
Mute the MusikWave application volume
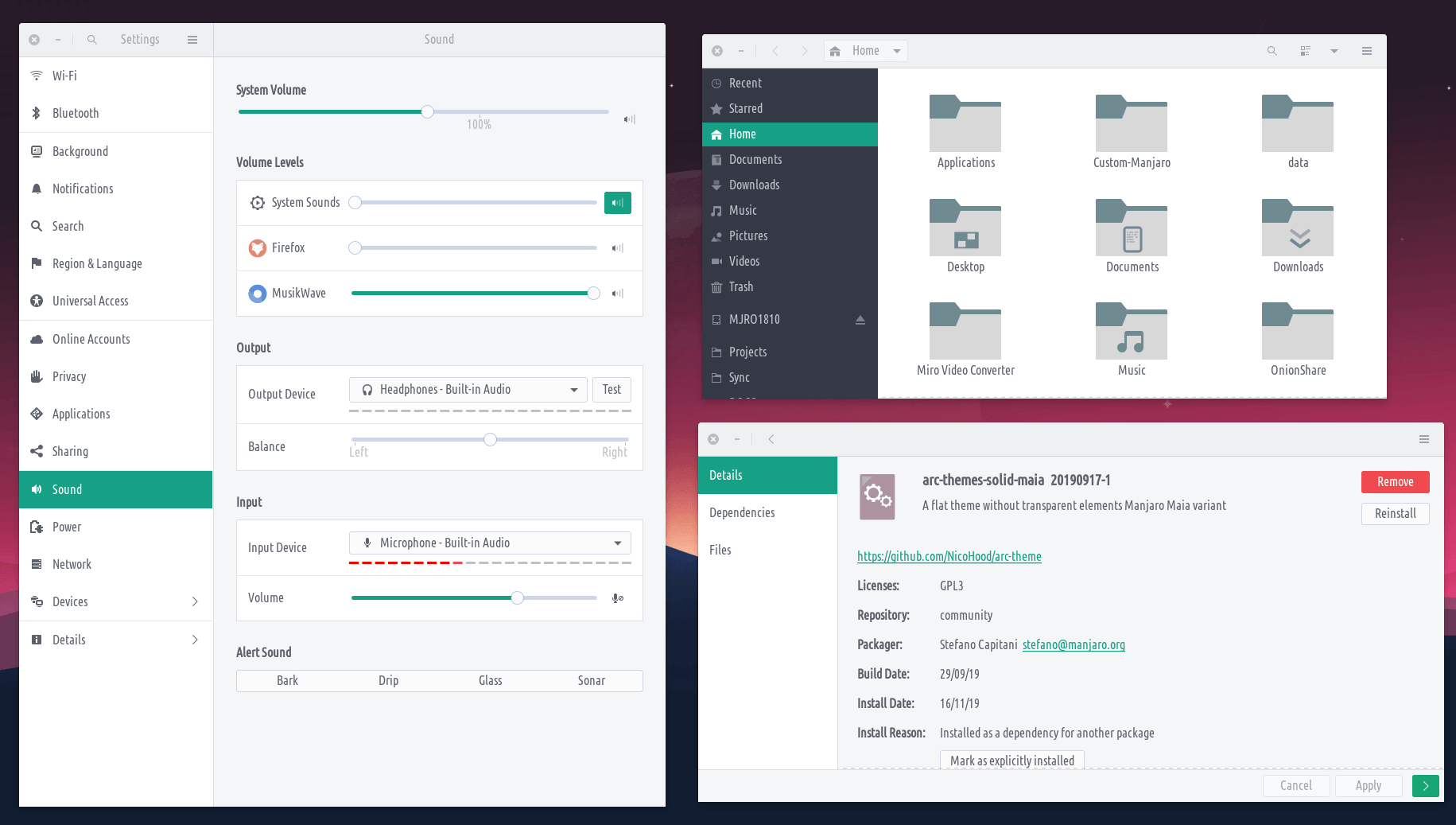click(x=617, y=294)
